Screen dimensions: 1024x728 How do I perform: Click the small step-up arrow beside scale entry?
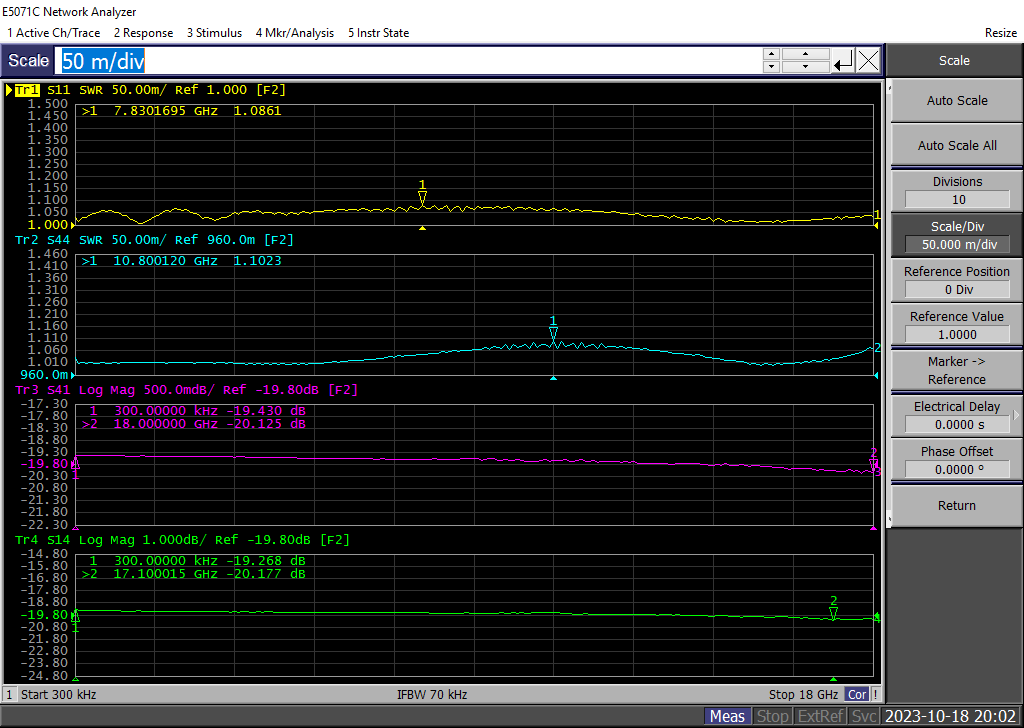(771, 54)
